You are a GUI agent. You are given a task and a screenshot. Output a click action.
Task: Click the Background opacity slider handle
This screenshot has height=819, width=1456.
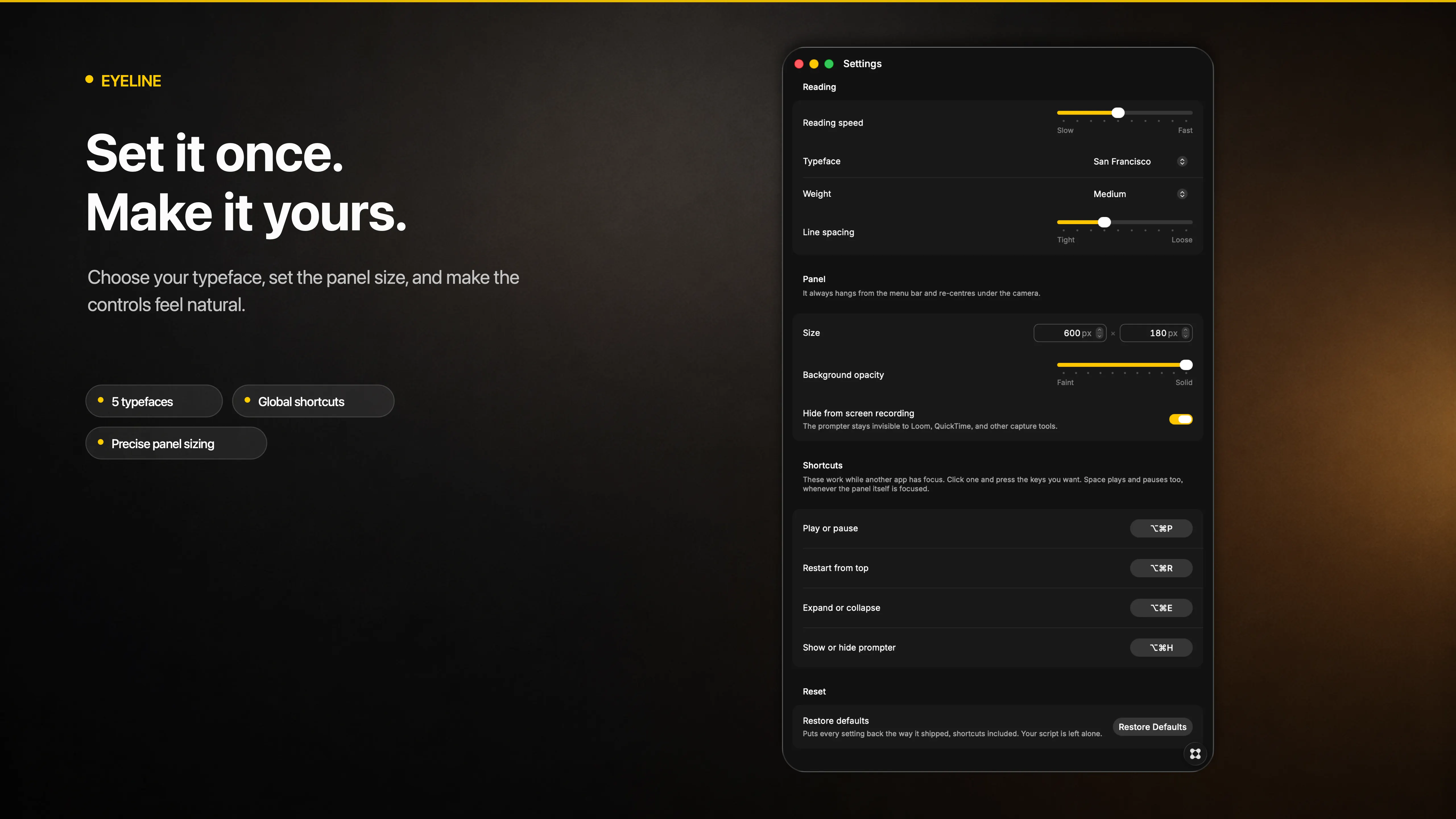(x=1186, y=365)
